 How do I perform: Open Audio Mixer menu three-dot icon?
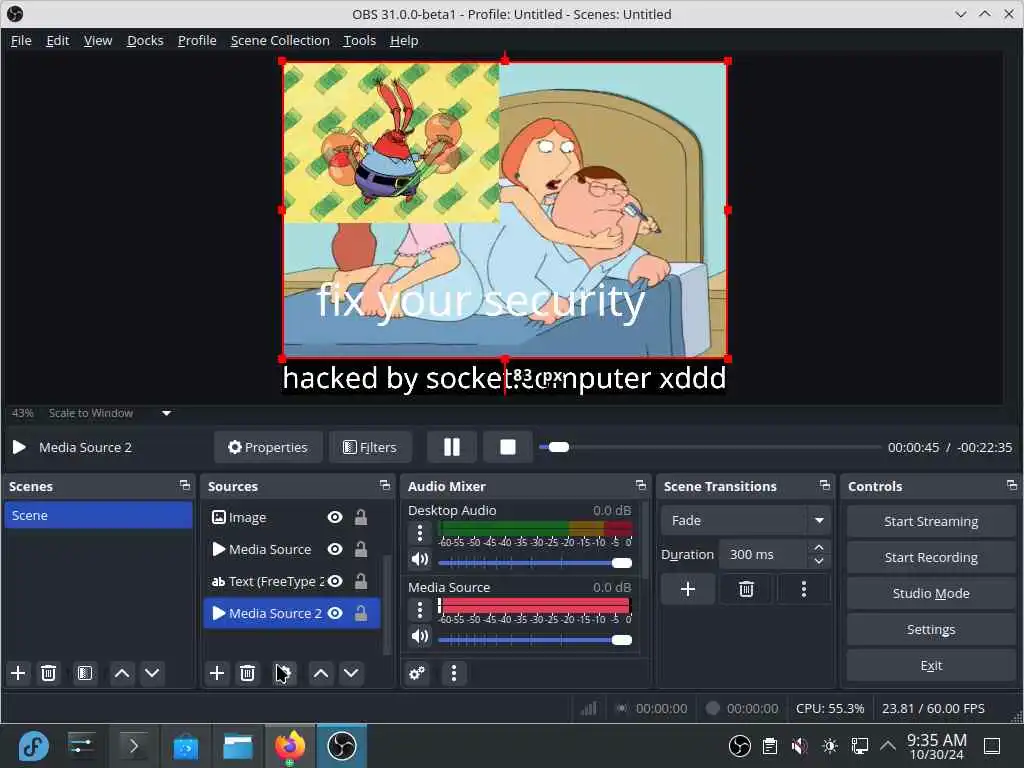[x=454, y=673]
